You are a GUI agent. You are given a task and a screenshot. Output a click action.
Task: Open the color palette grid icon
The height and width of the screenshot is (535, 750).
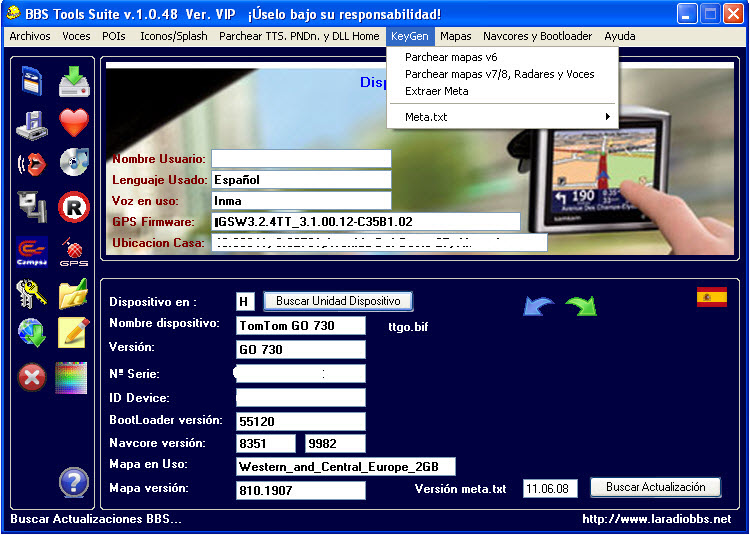(x=71, y=378)
